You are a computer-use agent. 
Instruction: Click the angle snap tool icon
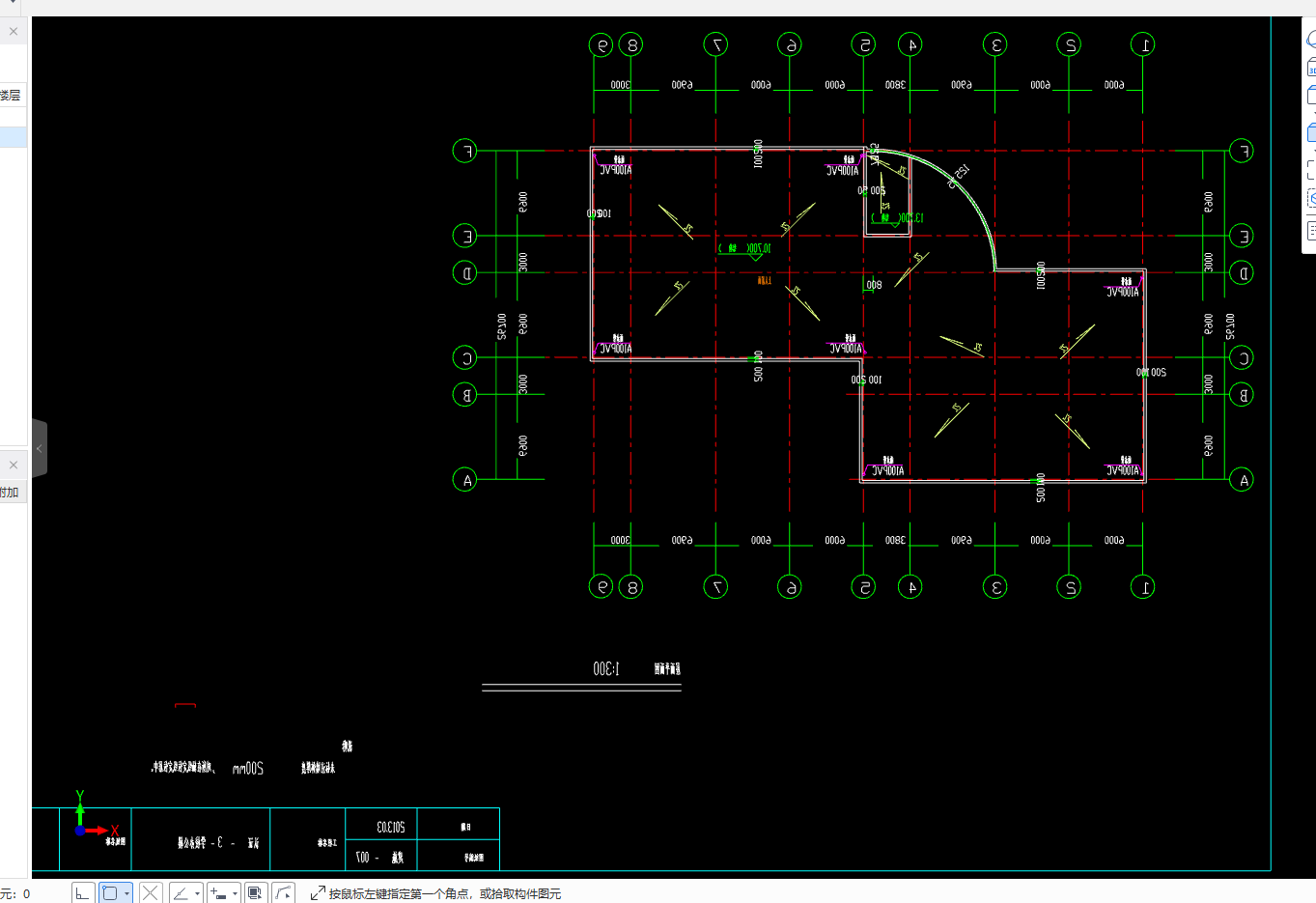tap(181, 893)
